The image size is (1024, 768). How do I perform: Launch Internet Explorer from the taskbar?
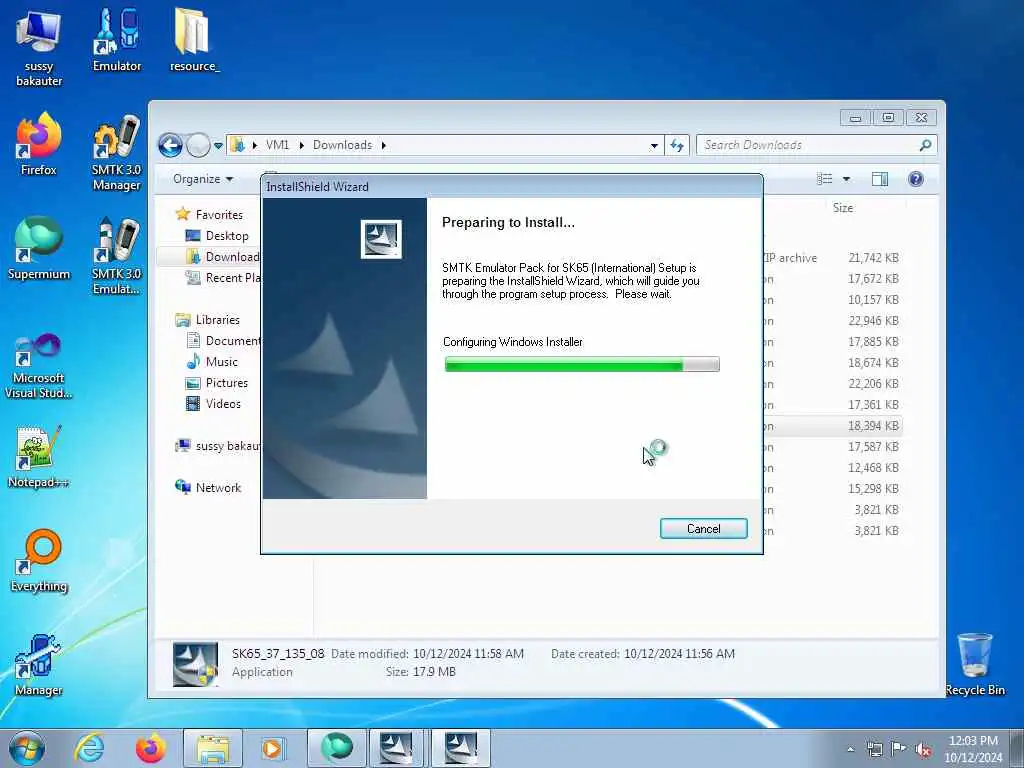click(89, 748)
